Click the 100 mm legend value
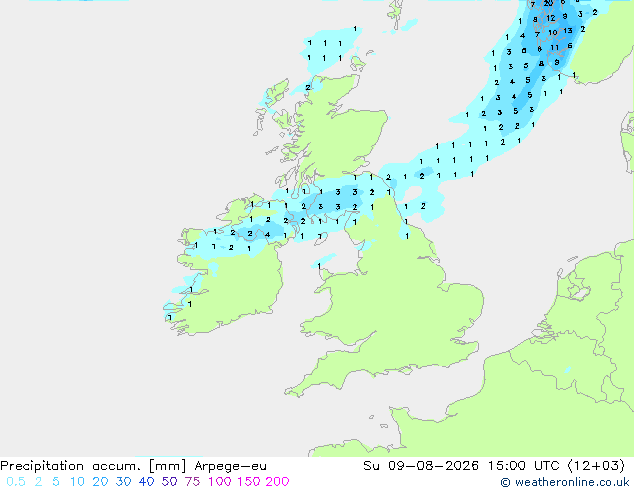The image size is (634, 490). tap(220, 482)
